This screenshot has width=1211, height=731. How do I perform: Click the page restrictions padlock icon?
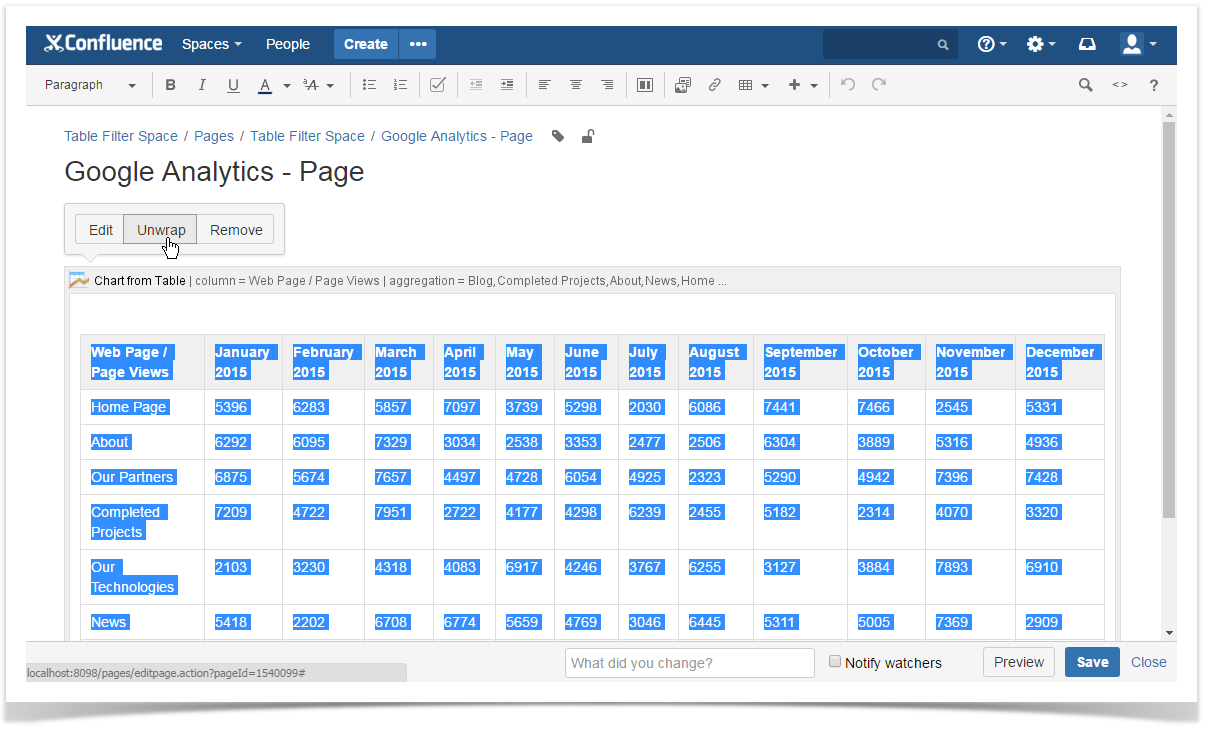click(588, 137)
